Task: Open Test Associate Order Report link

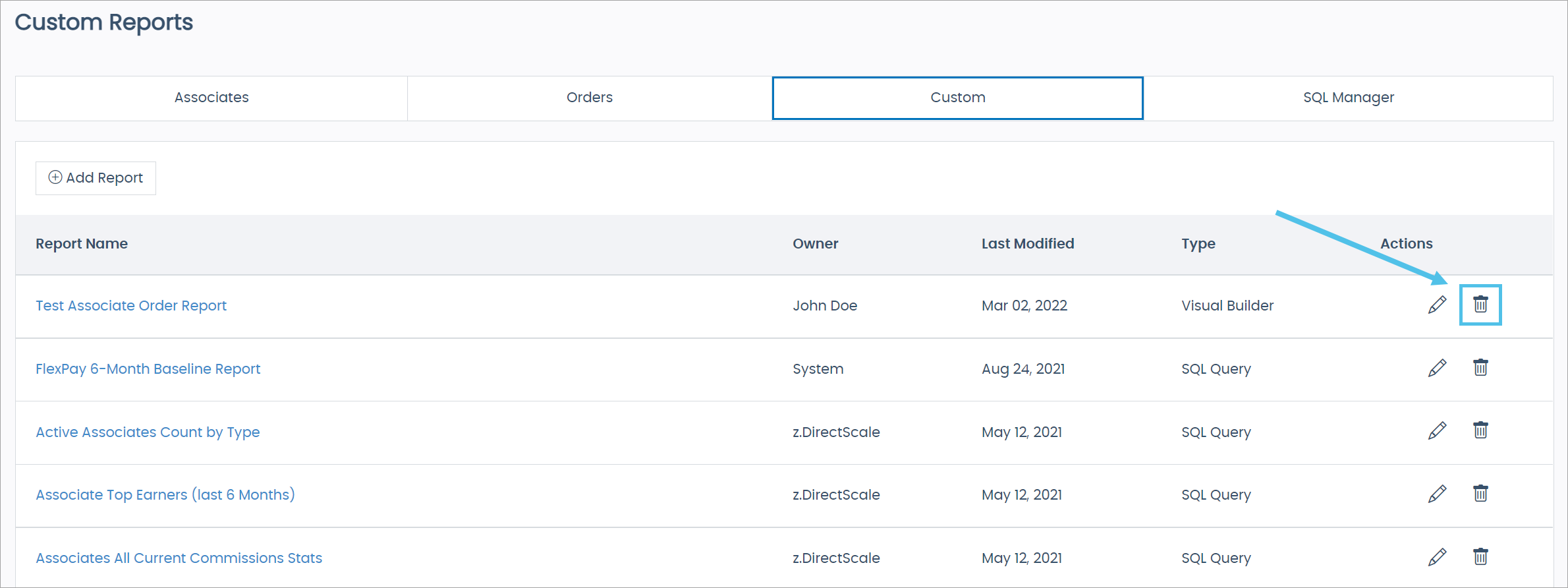Action: (x=131, y=306)
